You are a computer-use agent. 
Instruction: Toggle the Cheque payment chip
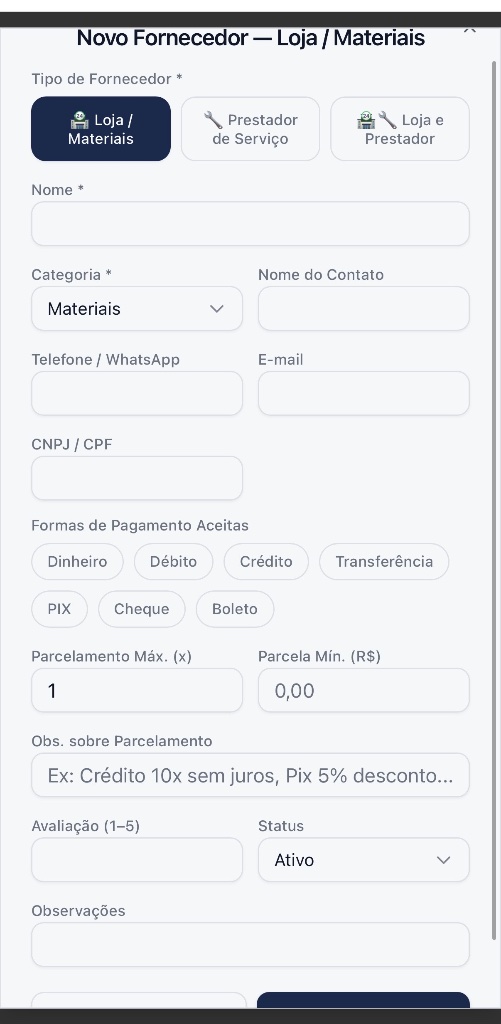[142, 609]
